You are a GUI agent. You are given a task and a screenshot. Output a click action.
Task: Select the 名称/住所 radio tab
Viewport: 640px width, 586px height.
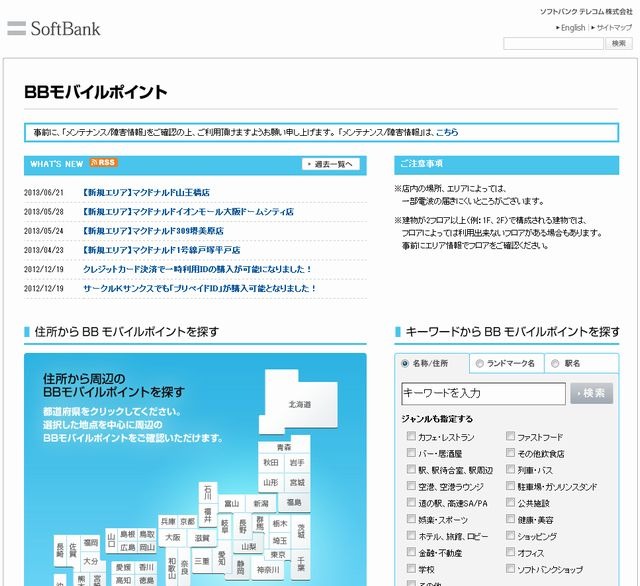click(x=405, y=363)
